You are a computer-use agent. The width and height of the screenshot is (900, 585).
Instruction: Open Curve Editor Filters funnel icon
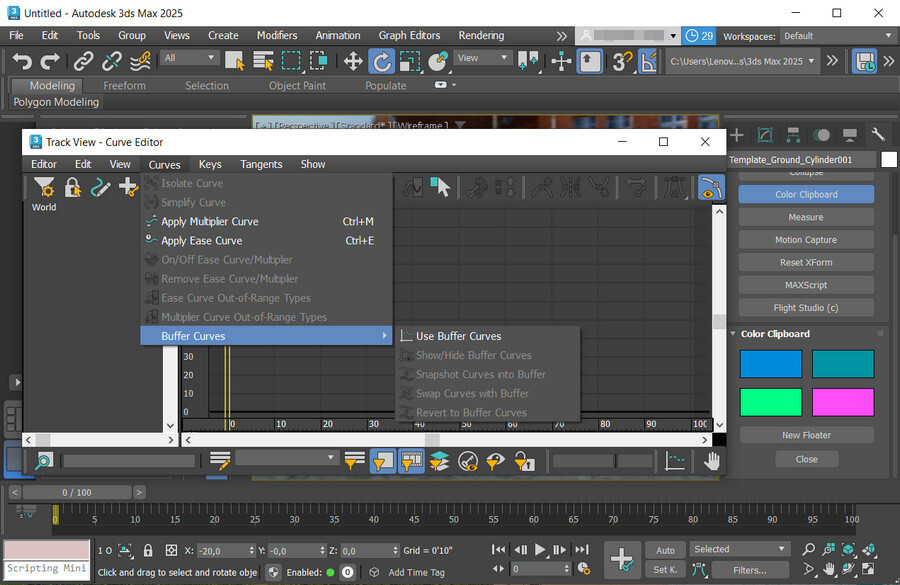(44, 188)
